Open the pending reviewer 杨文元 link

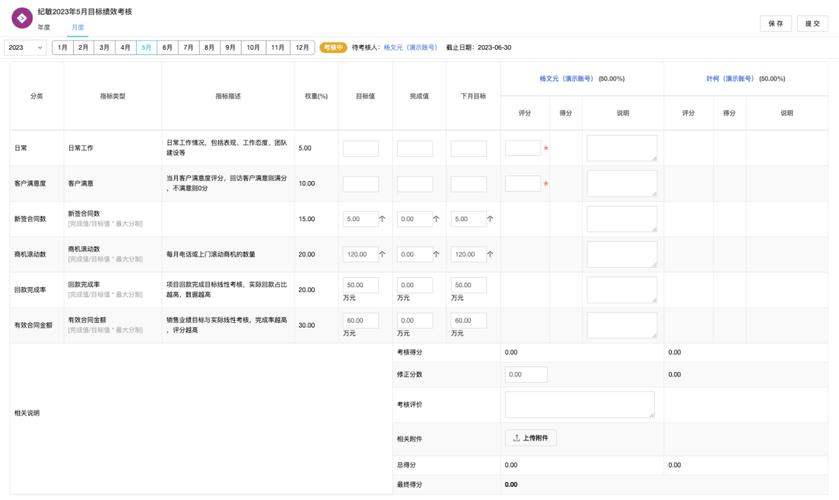click(x=410, y=48)
